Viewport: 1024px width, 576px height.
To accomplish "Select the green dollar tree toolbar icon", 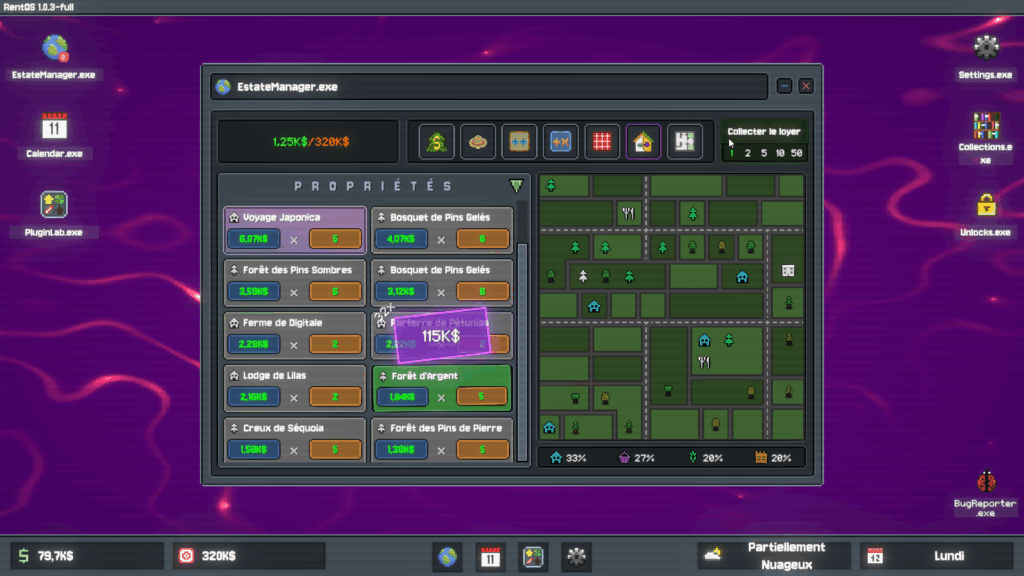I will [436, 142].
